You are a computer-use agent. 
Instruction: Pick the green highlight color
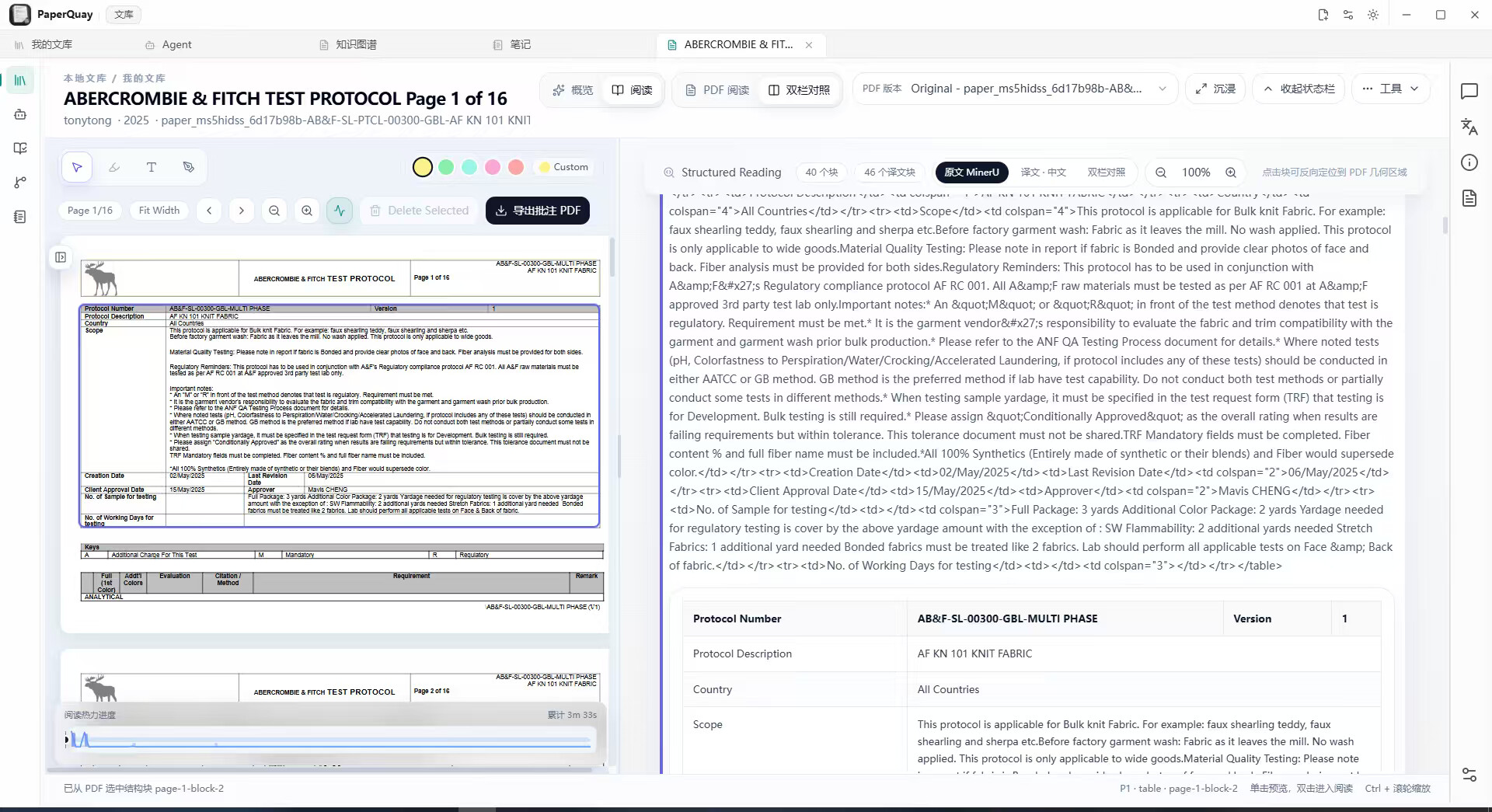pyautogui.click(x=446, y=167)
